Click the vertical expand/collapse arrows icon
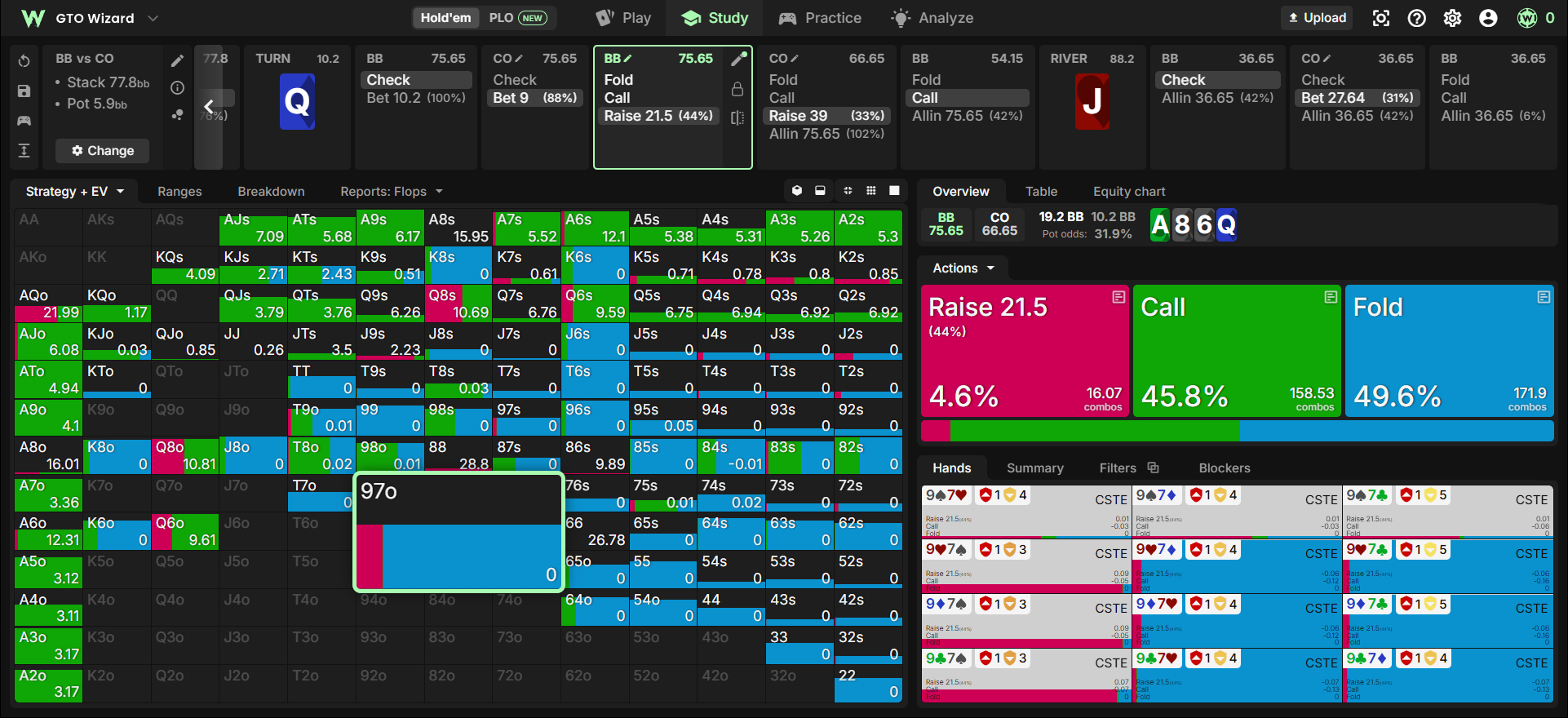1568x718 pixels. [x=24, y=150]
